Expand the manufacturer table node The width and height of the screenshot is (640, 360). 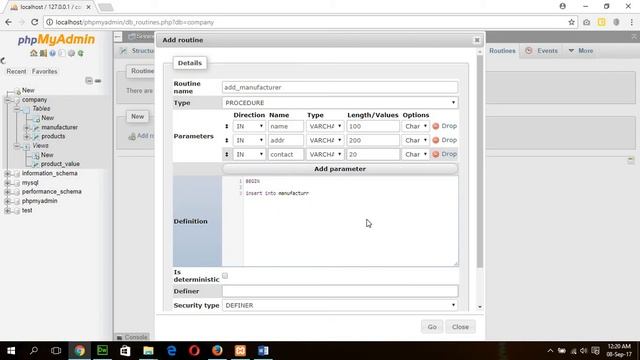click(27, 127)
